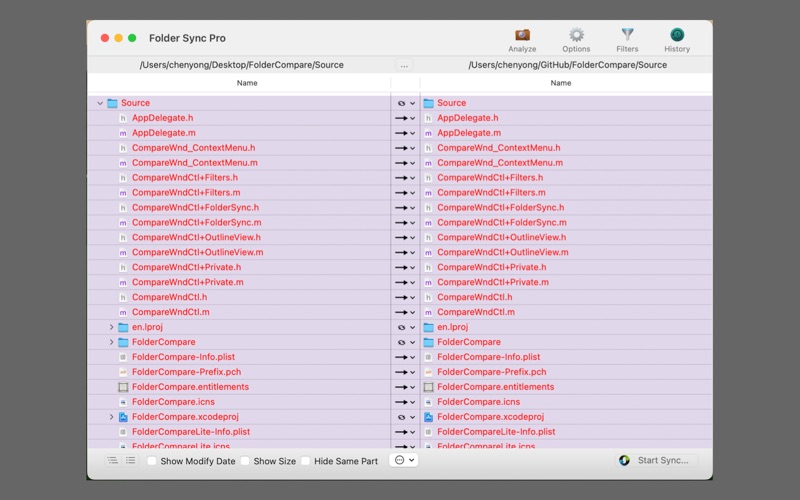Click the sync arrow icon for CompareWndCtl+FolderSync.h
The width and height of the screenshot is (800, 500).
point(402,208)
